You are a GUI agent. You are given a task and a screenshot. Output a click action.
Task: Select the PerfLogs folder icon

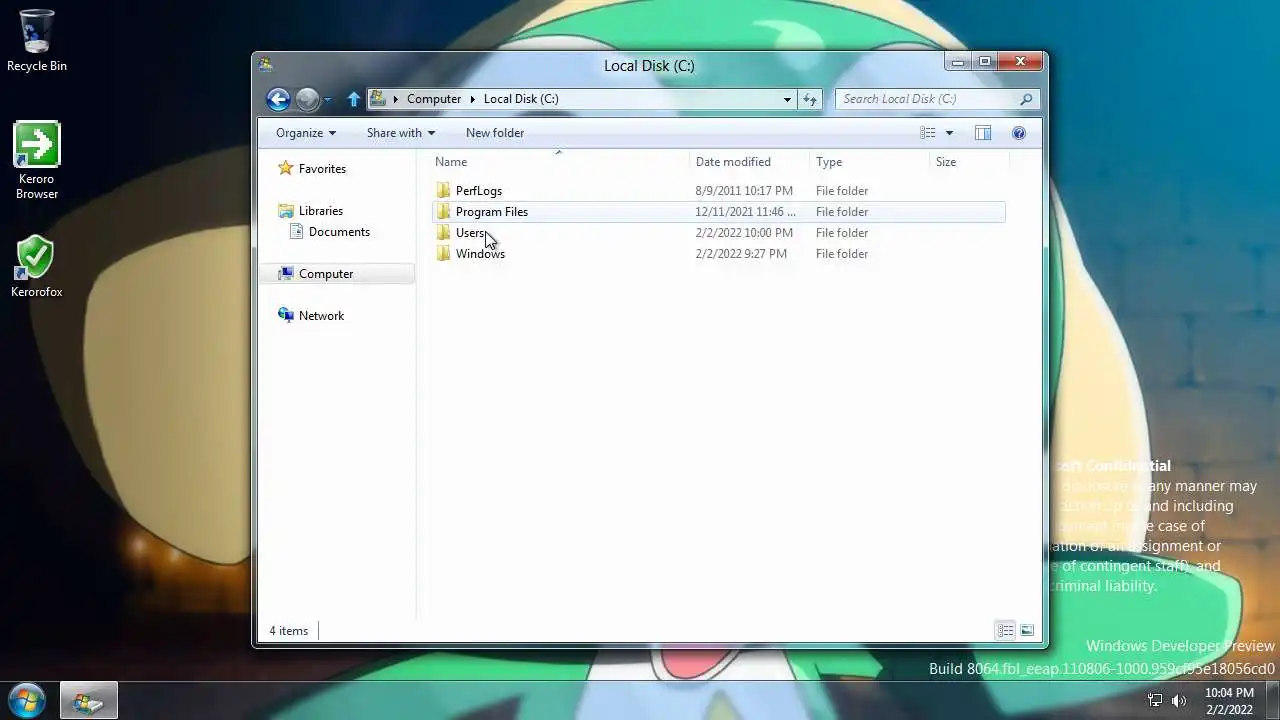point(444,191)
